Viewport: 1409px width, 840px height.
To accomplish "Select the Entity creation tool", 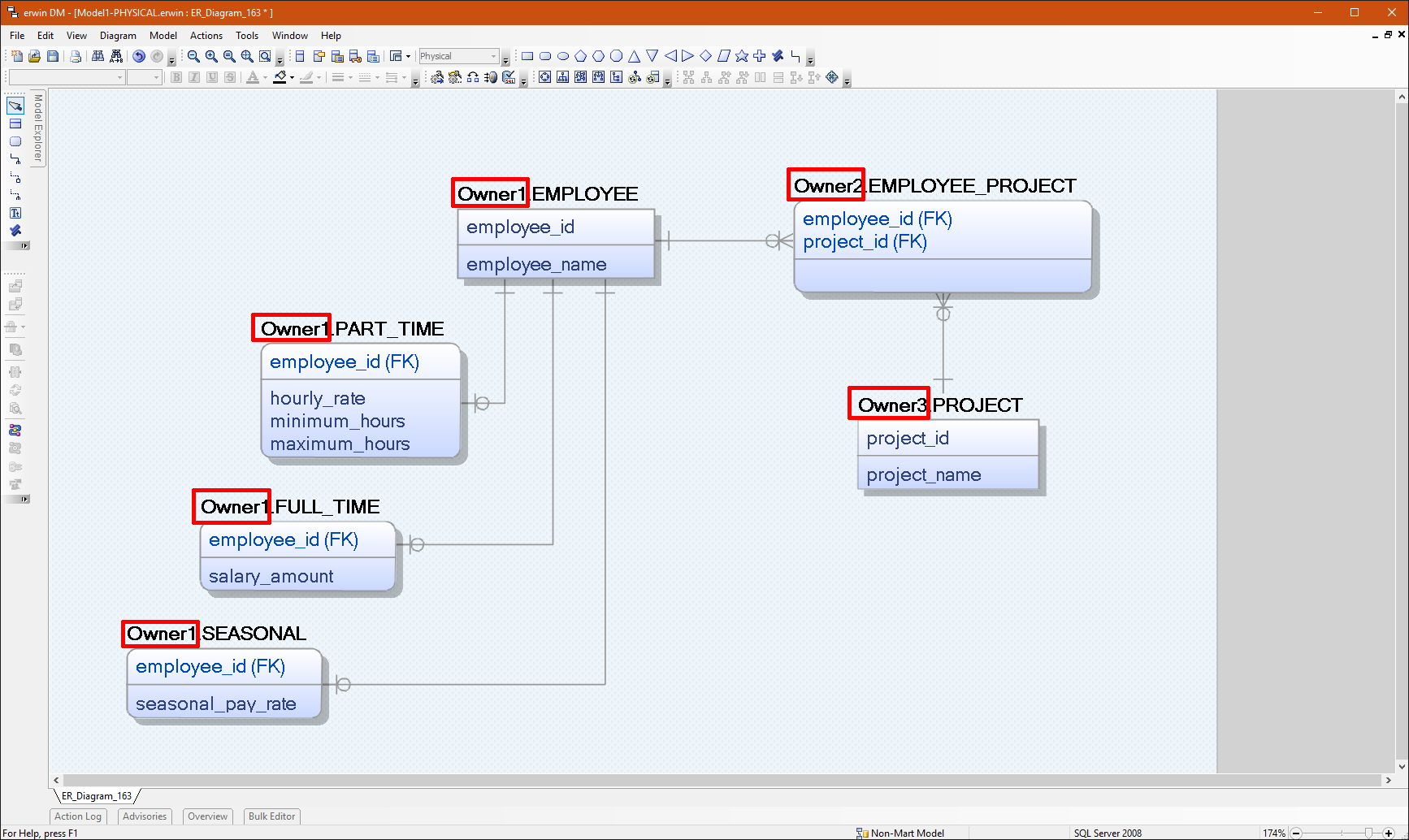I will point(15,123).
